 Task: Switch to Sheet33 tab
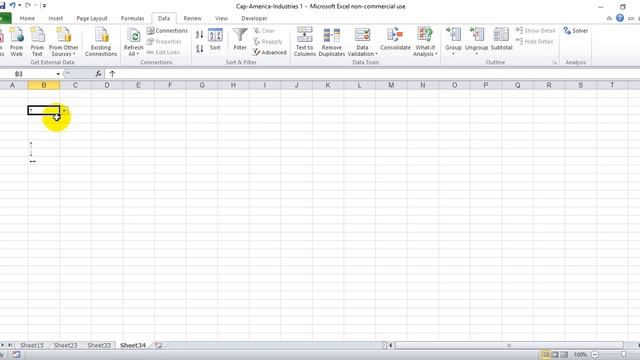pos(99,345)
